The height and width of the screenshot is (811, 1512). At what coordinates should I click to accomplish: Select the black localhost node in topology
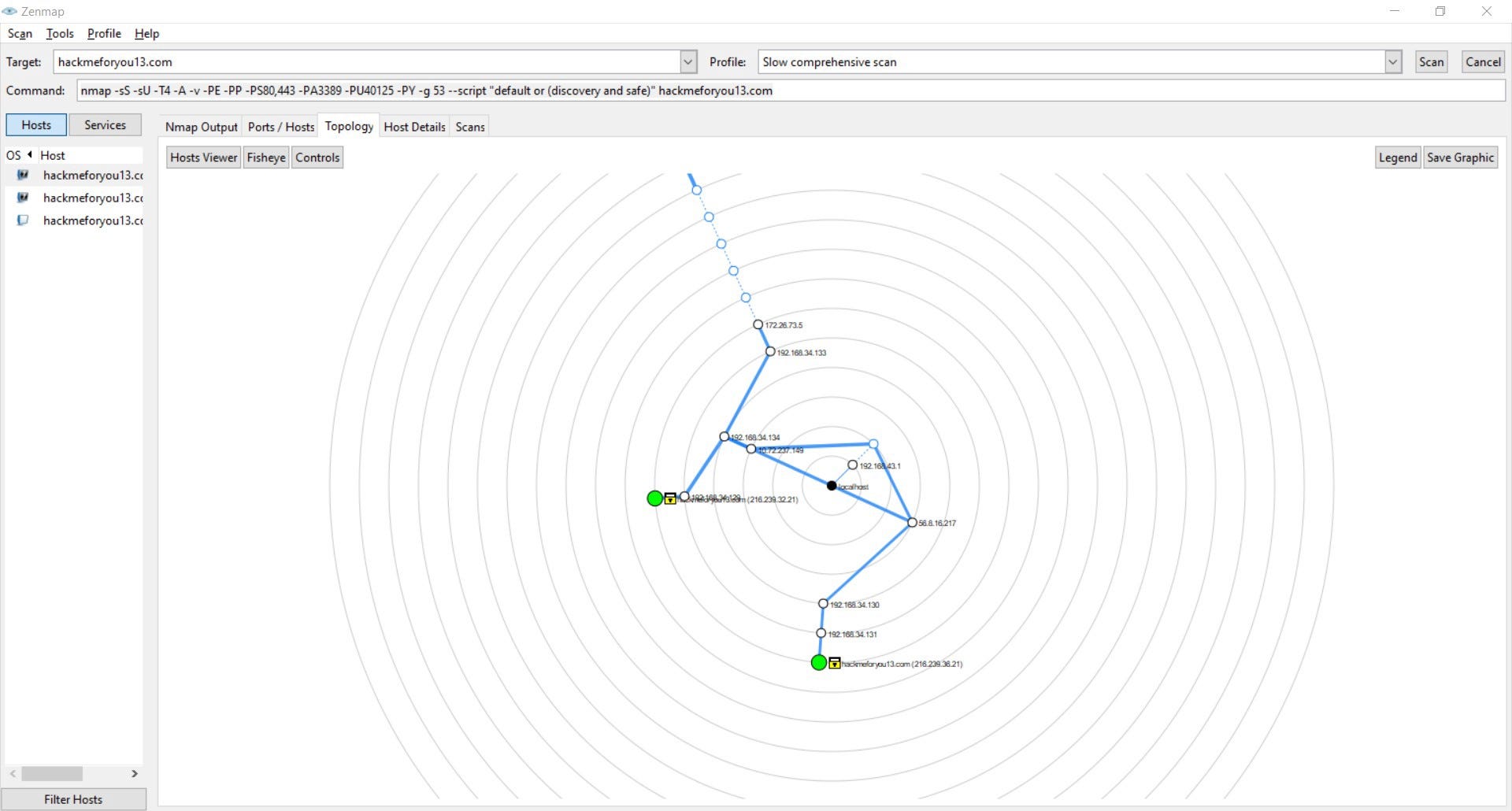[832, 486]
